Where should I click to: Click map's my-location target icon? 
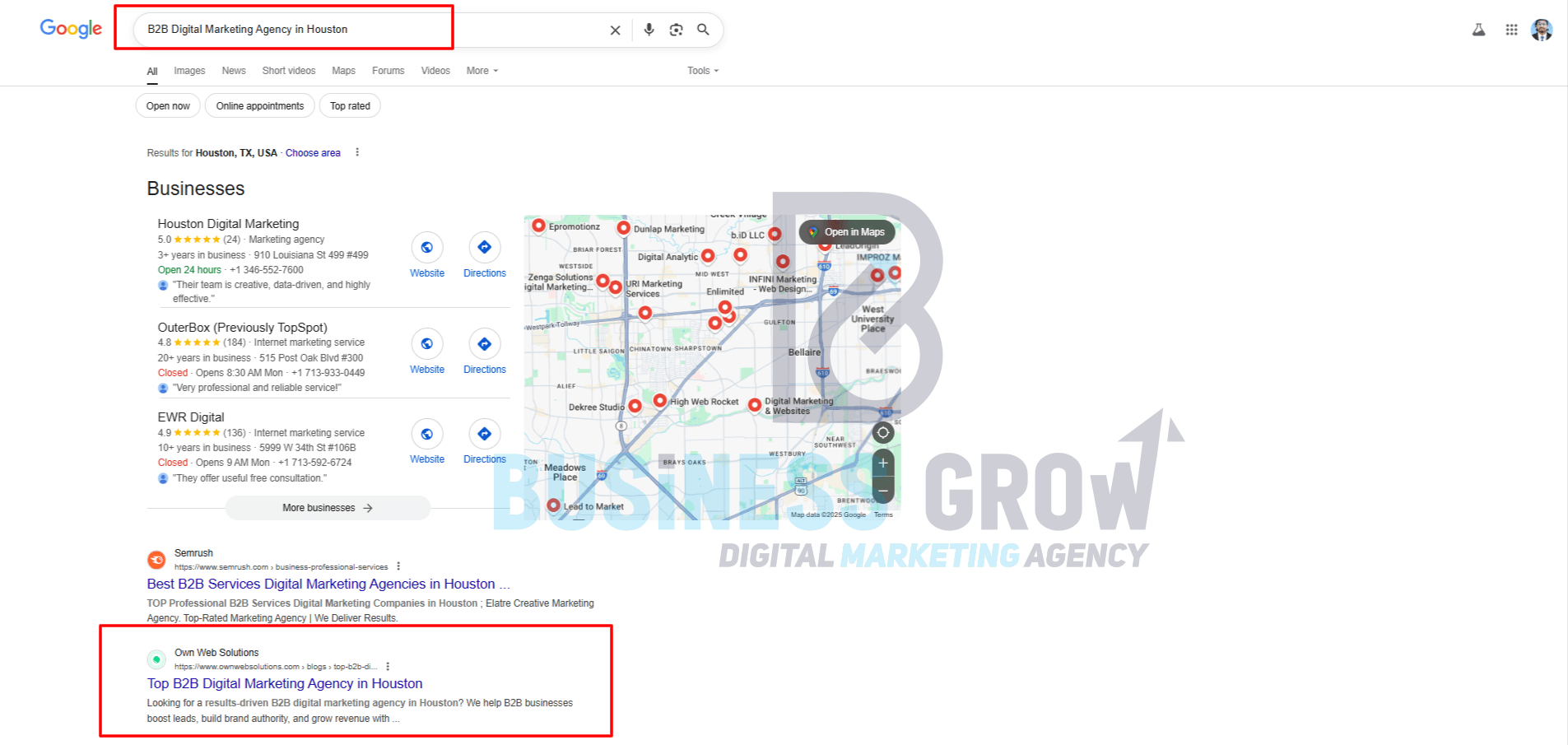[x=883, y=432]
